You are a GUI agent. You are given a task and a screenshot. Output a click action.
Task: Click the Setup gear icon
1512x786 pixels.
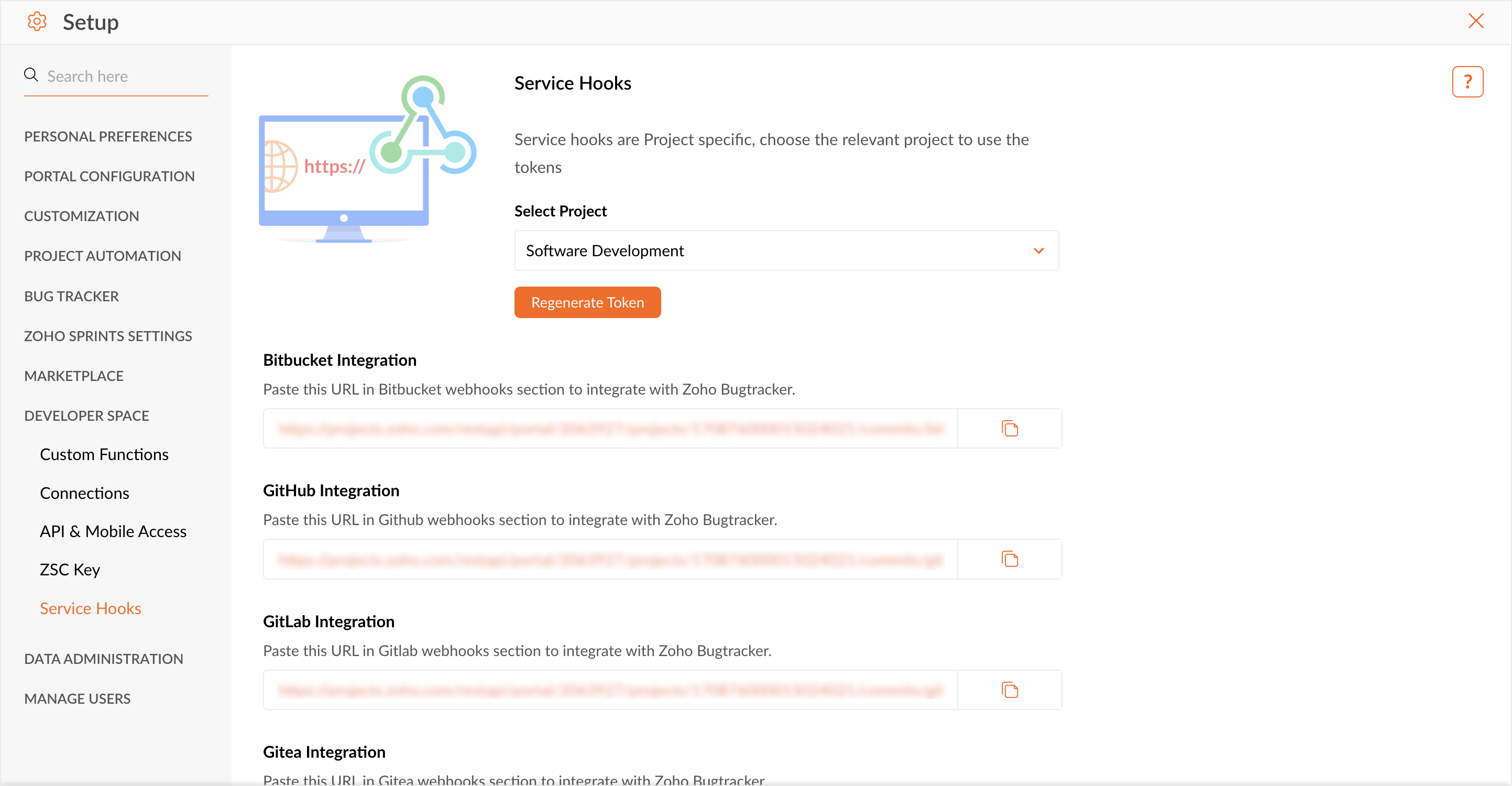(x=37, y=21)
